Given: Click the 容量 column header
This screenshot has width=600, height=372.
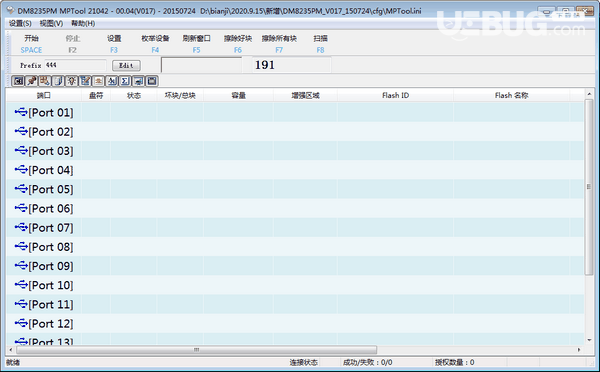Looking at the screenshot, I should 238,95.
